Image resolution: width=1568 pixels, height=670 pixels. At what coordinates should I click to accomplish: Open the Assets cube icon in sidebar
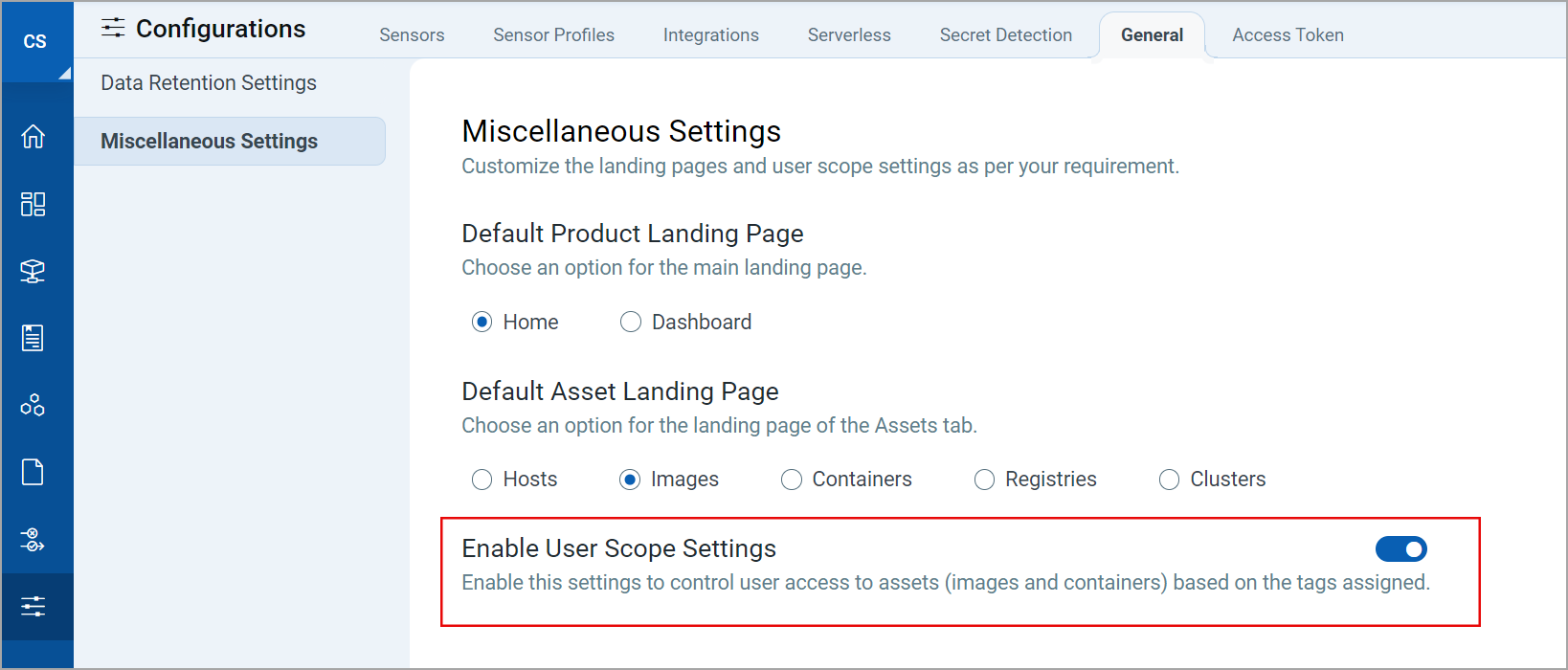pyautogui.click(x=34, y=271)
